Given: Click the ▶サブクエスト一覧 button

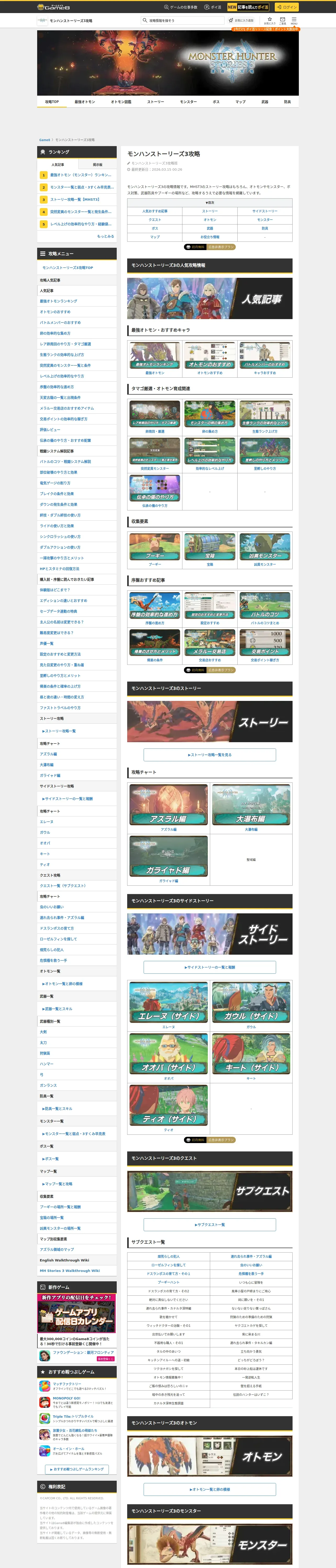Looking at the screenshot, I should pyautogui.click(x=210, y=1225).
